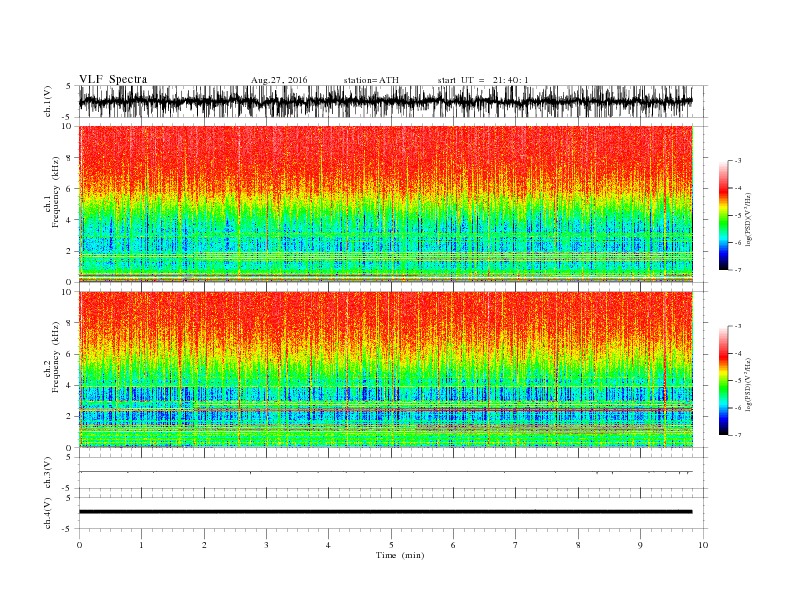The height and width of the screenshot is (612, 792).
Task: Click inside the ch.1 frequency spectrogram
Action: [385, 203]
